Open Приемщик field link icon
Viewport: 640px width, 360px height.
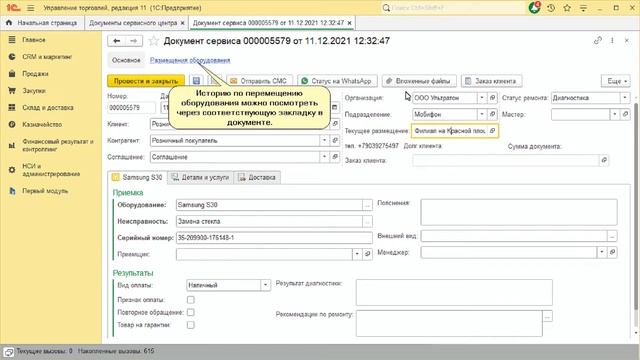367,254
